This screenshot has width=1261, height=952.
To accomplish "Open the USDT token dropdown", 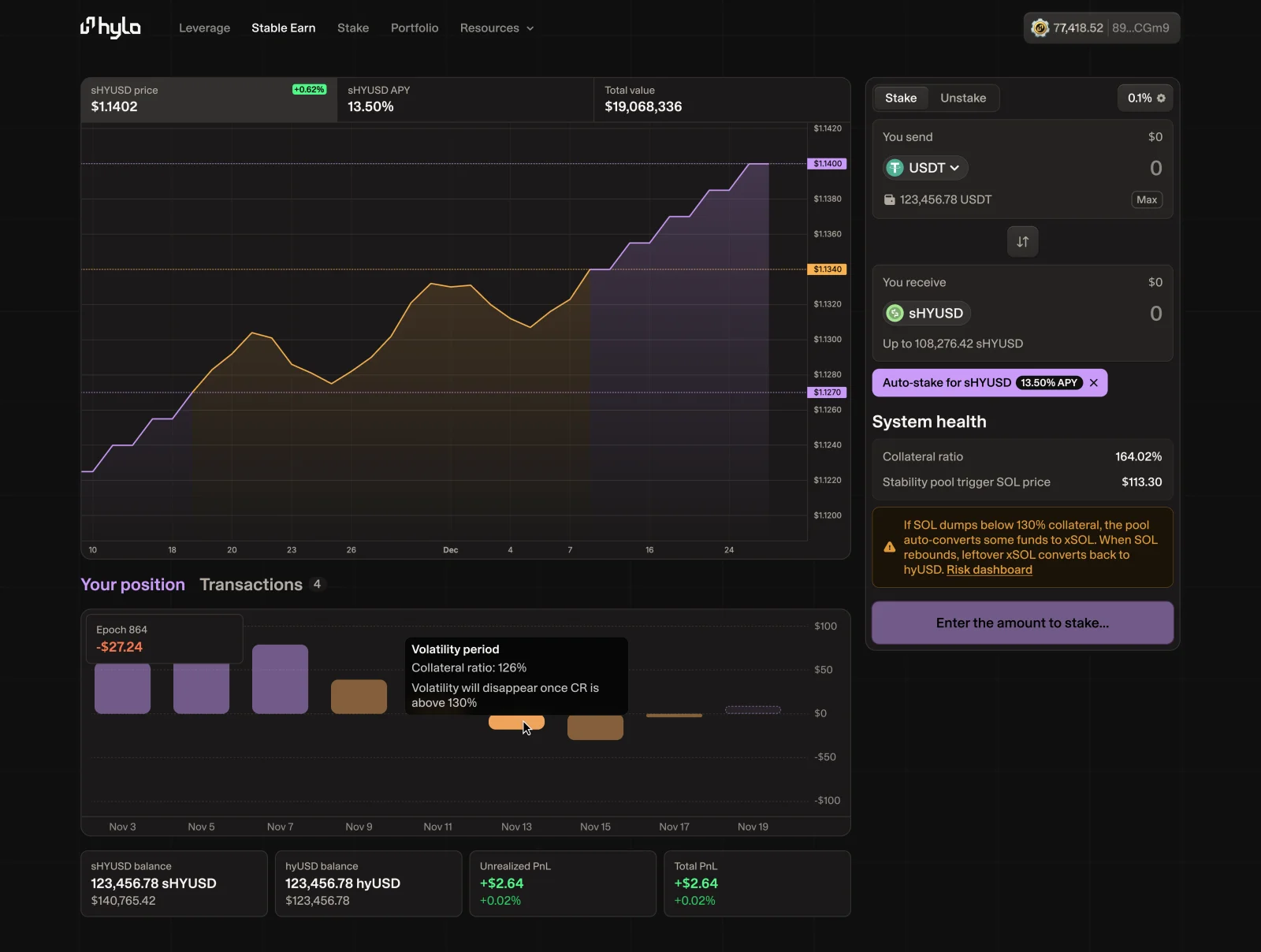I will click(925, 168).
